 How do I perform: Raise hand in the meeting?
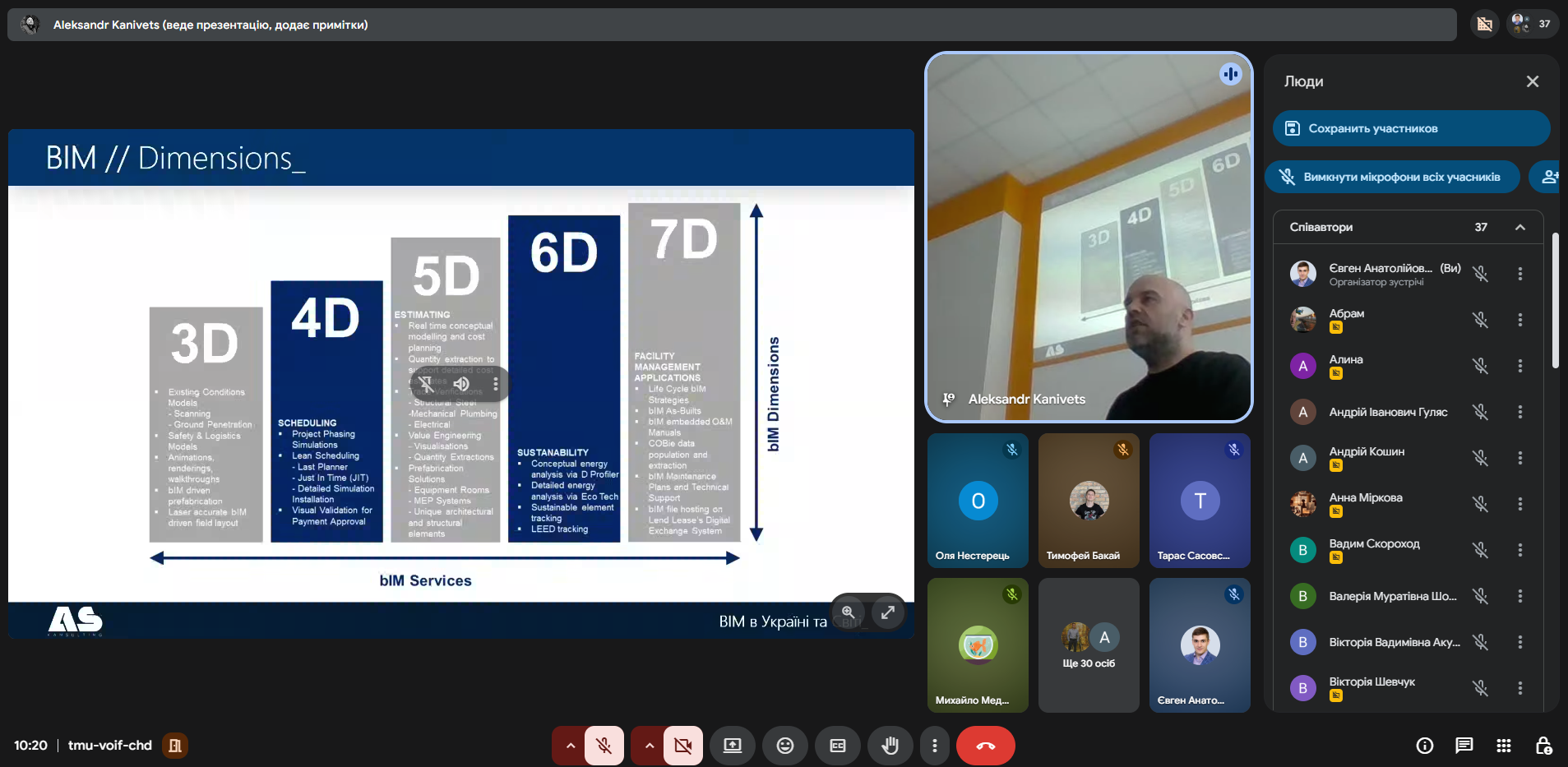890,746
